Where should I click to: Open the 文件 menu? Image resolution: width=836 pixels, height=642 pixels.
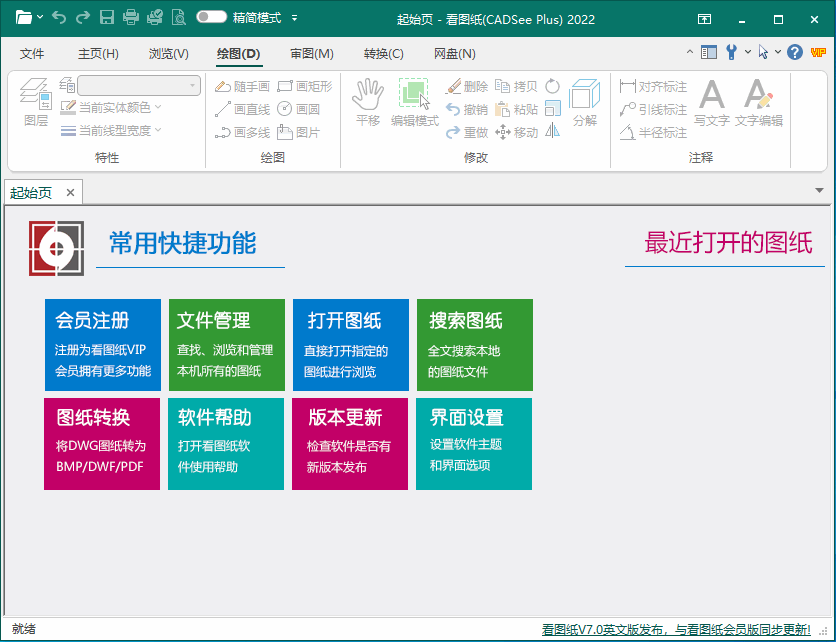pyautogui.click(x=32, y=54)
